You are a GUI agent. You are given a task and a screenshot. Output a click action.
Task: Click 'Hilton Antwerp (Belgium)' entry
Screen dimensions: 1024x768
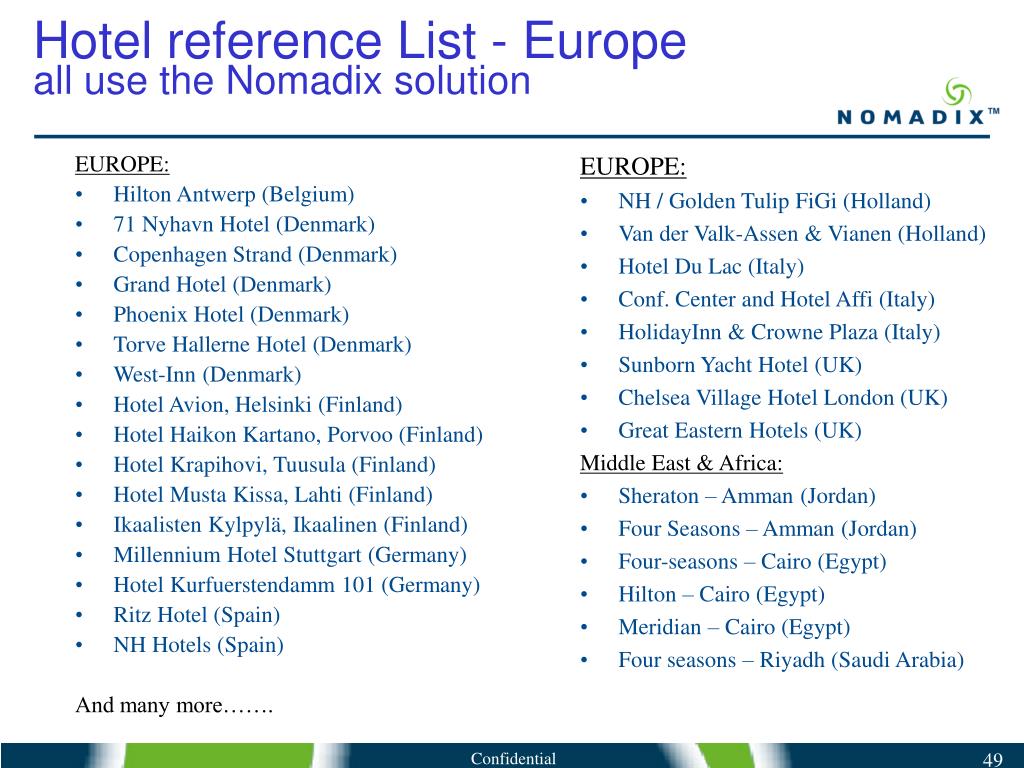(234, 195)
